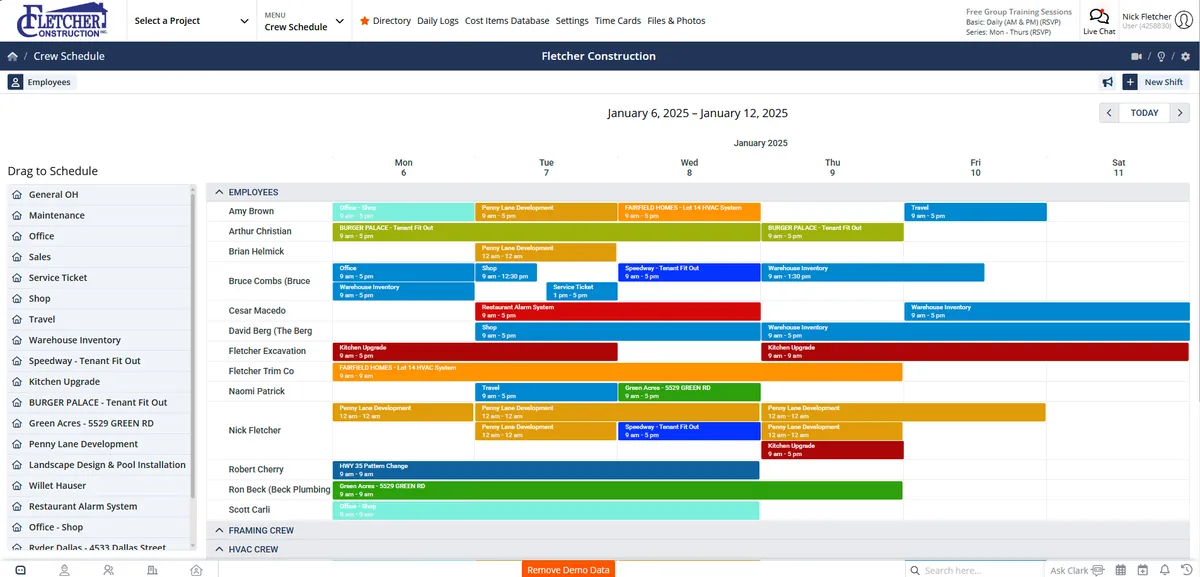Viewport: 1200px width, 577px height.
Task: Collapse the HVAC CREW group
Action: (x=220, y=549)
